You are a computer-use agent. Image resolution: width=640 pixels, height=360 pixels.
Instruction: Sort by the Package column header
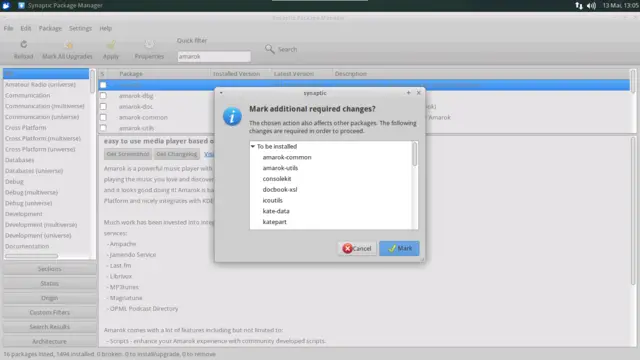159,74
